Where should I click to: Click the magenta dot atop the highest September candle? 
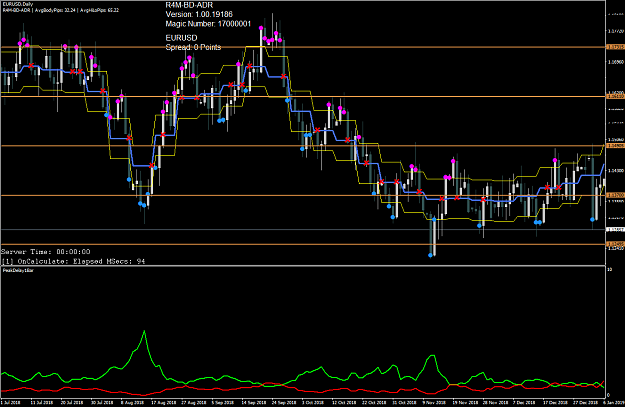point(261,28)
